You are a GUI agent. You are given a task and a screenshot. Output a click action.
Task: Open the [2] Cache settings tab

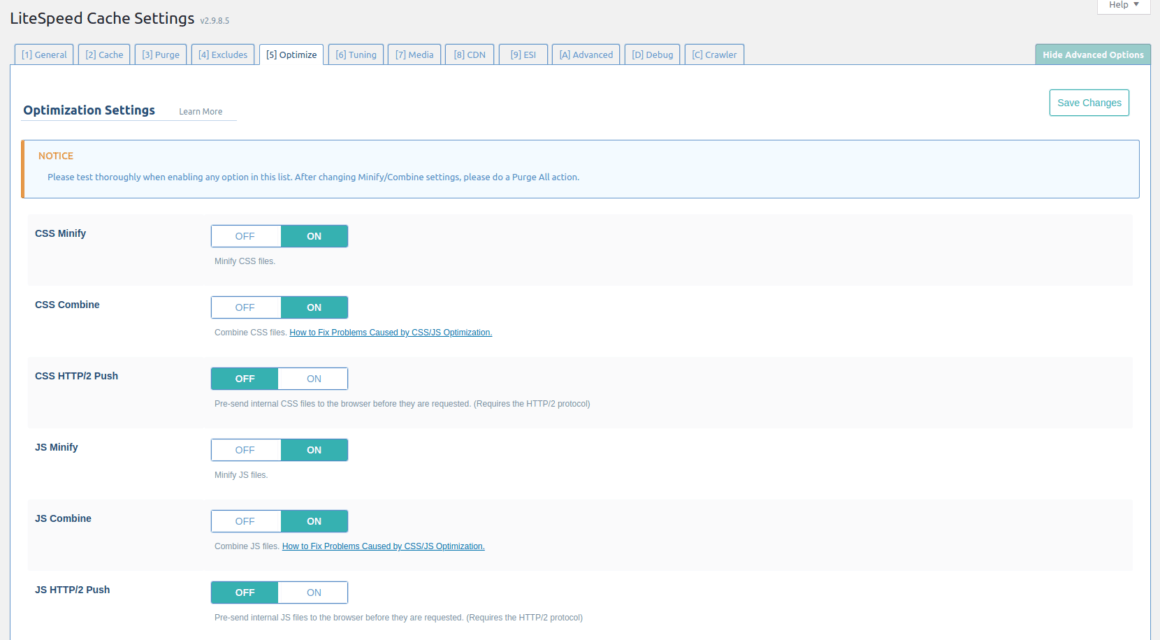point(104,54)
